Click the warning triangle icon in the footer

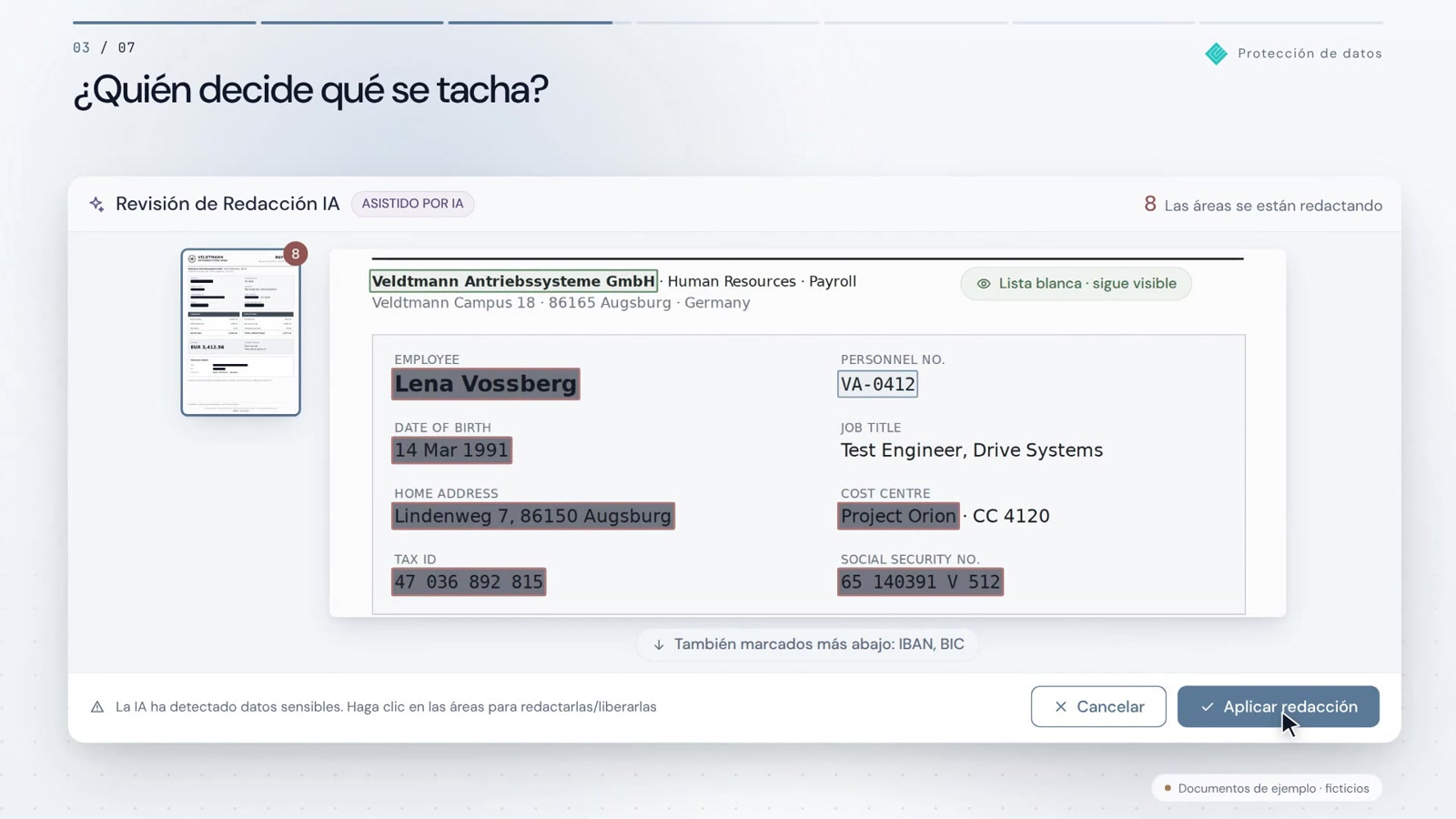pos(97,707)
